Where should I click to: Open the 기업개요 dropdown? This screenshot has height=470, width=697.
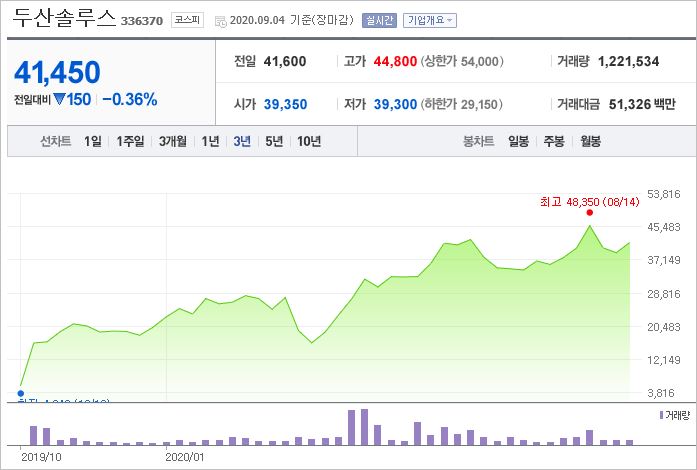429,20
